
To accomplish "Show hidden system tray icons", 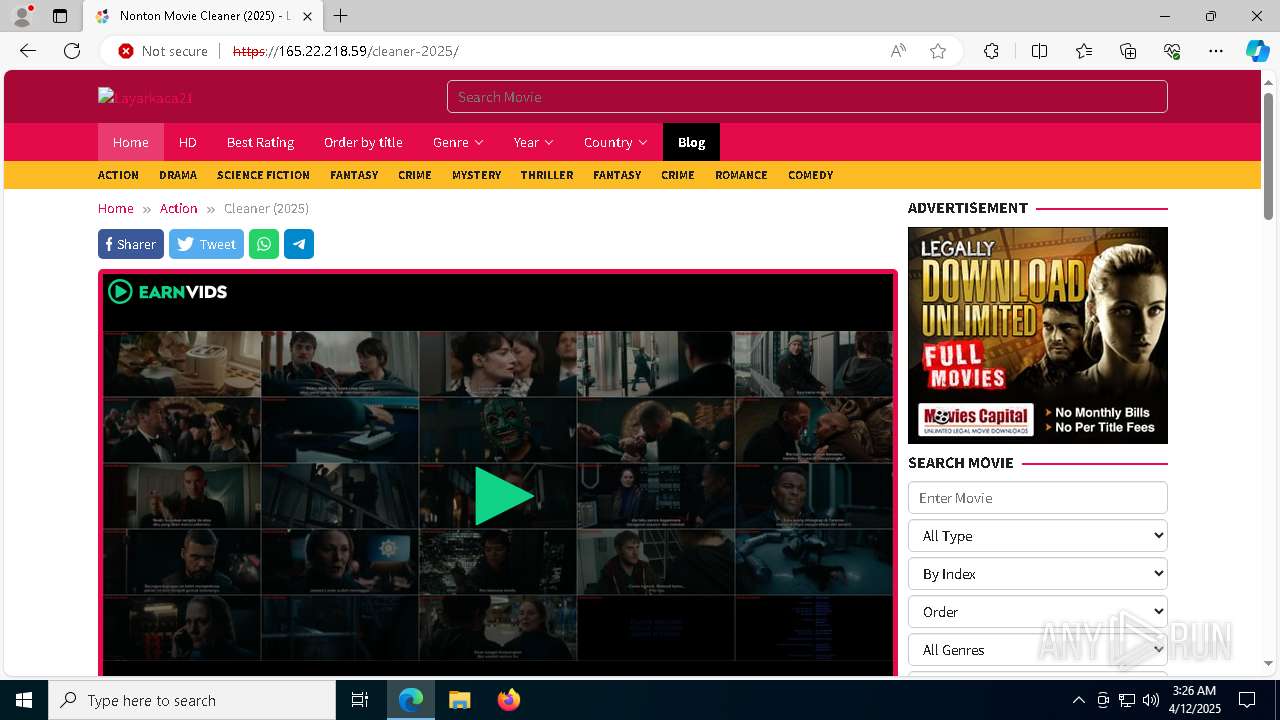I will (1078, 700).
